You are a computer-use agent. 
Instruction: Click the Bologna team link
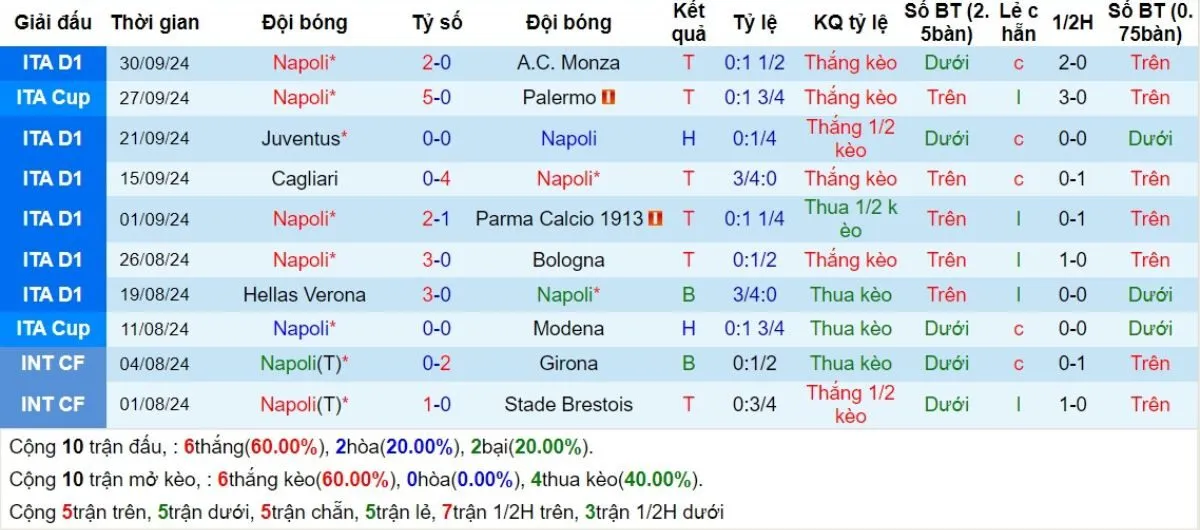tap(568, 260)
